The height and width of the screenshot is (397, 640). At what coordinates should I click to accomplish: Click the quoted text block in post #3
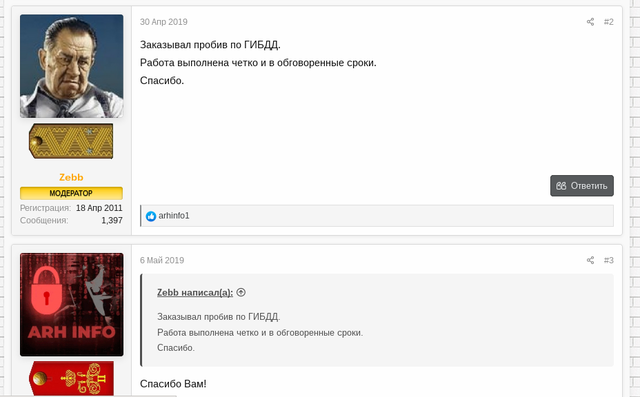(377, 320)
